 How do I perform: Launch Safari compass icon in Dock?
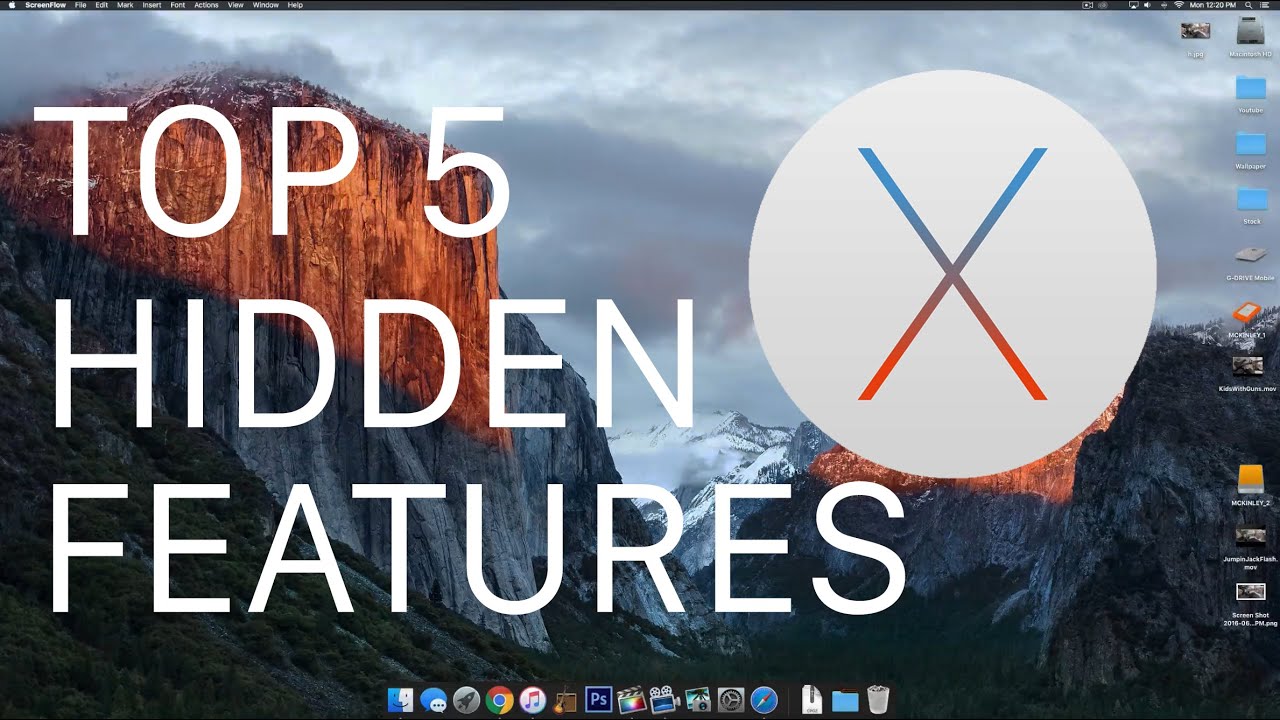pos(764,700)
